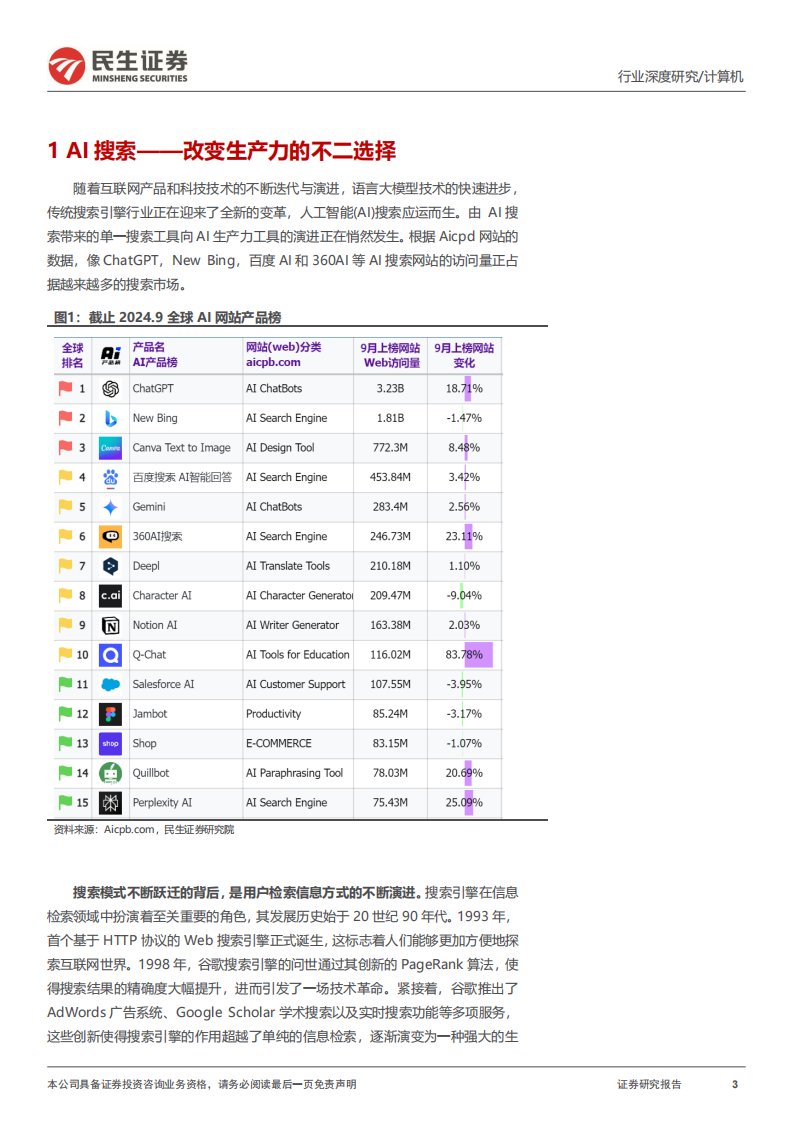Click the Quillbot green logo icon
Image resolution: width=793 pixels, height=1122 pixels.
point(111,773)
